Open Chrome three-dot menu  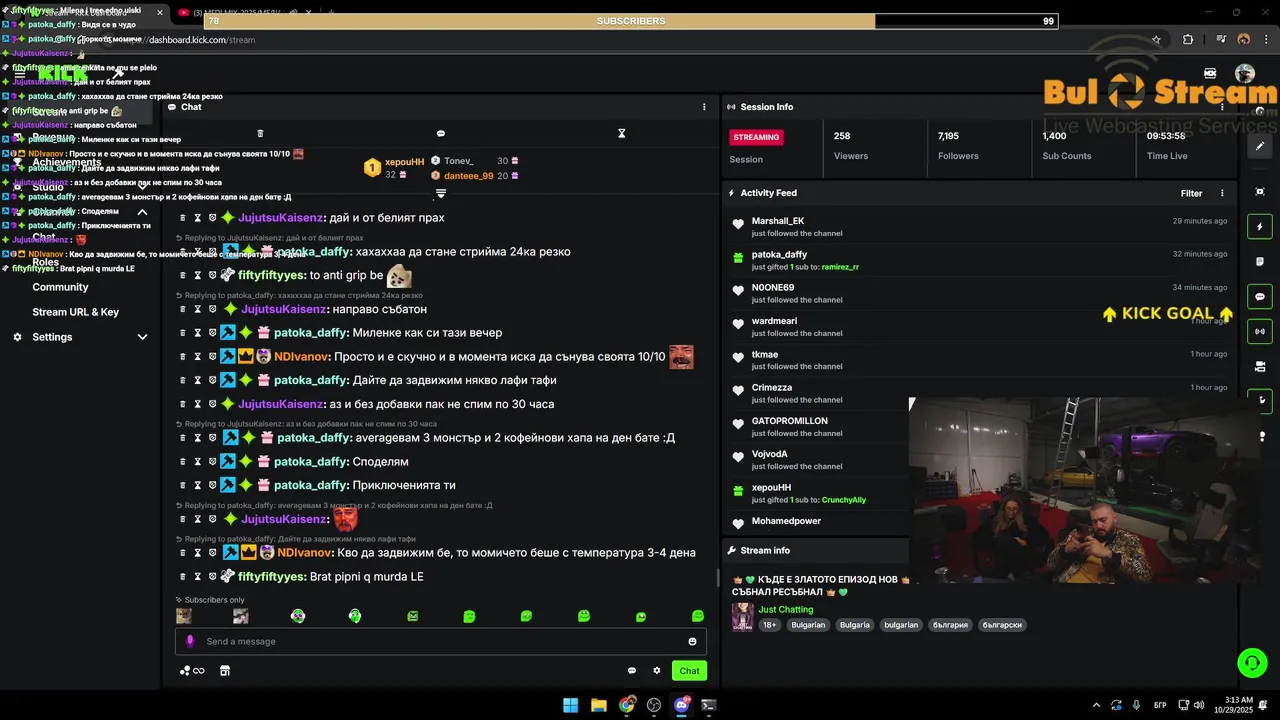point(1266,40)
